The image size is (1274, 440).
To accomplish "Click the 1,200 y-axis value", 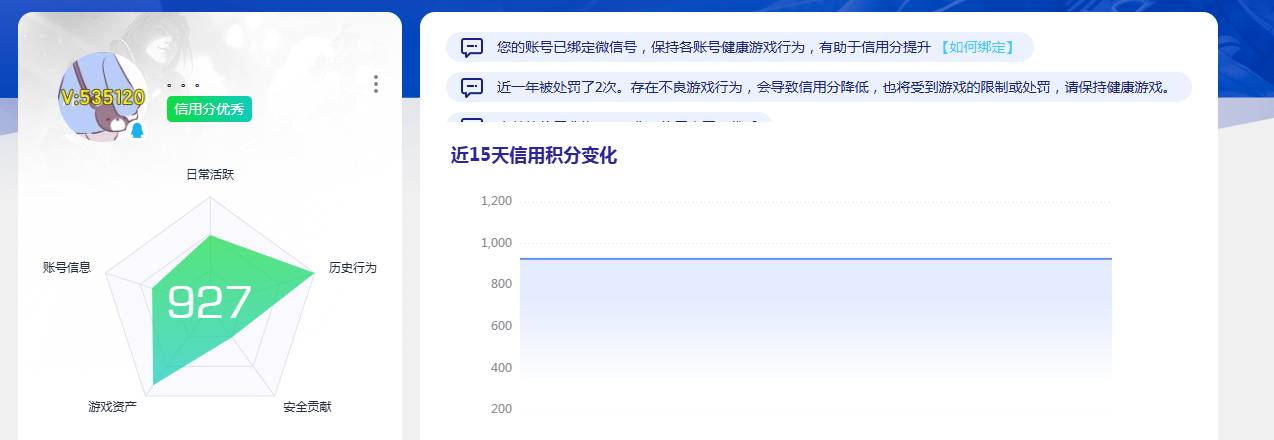I will [496, 201].
